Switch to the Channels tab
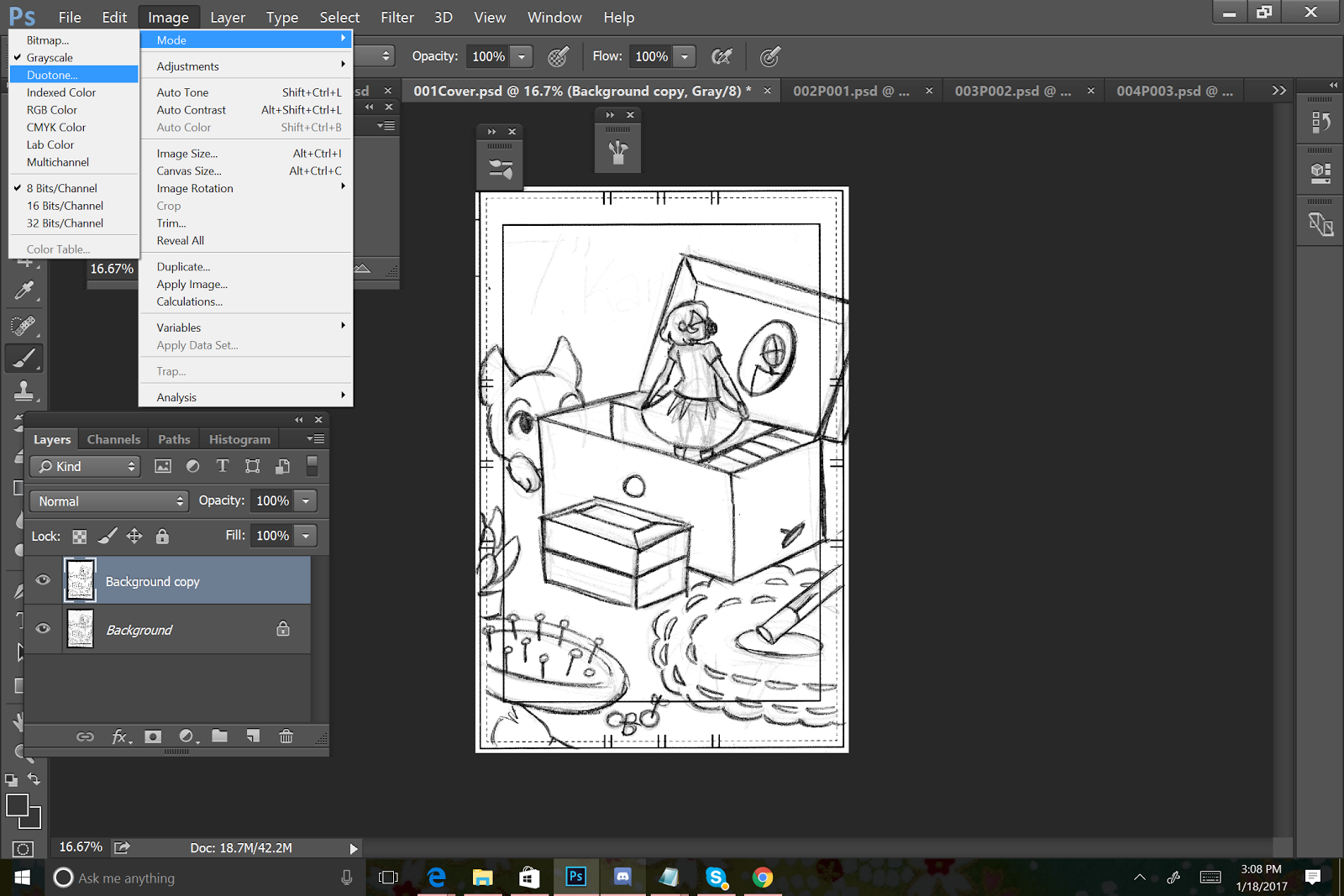 pyautogui.click(x=113, y=439)
